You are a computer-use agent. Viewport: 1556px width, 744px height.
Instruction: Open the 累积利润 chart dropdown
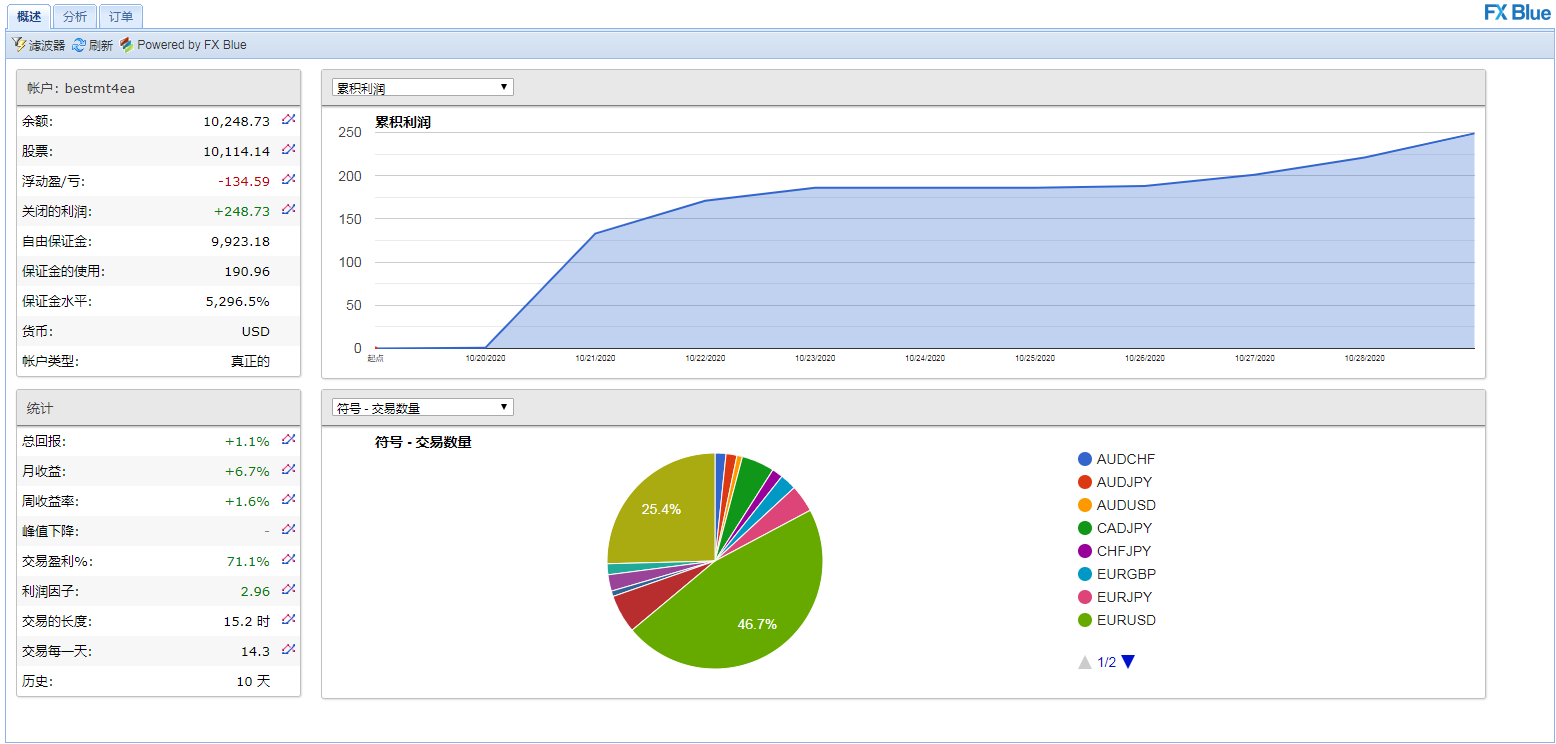[x=422, y=88]
